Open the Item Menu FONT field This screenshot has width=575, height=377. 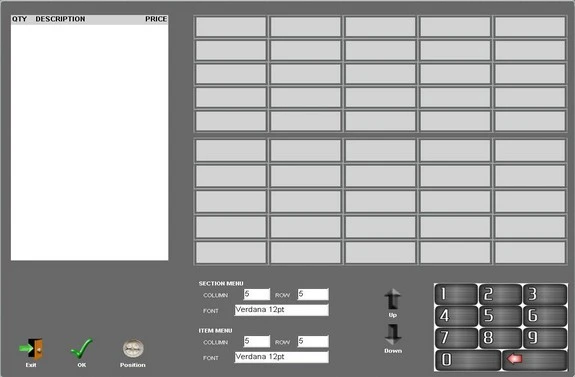click(x=282, y=357)
